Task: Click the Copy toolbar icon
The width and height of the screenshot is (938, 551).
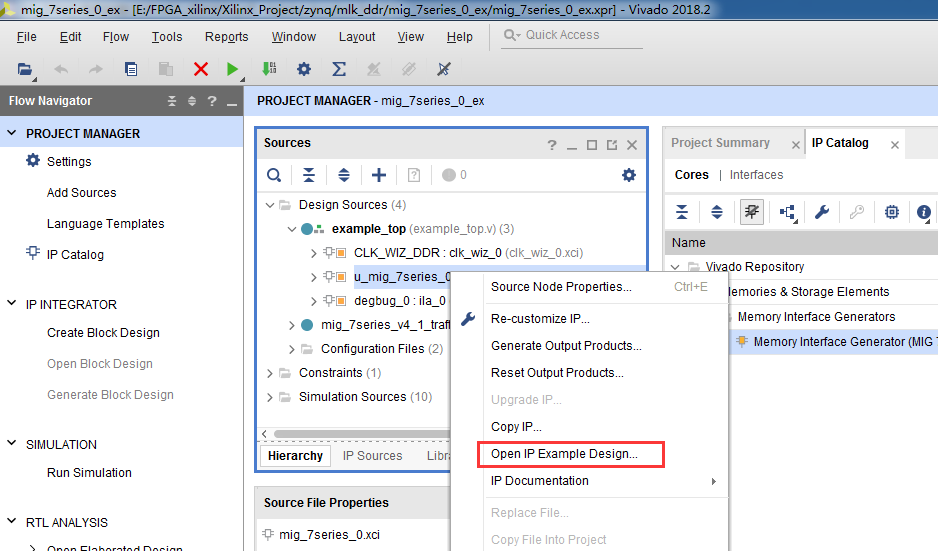Action: pyautogui.click(x=130, y=69)
